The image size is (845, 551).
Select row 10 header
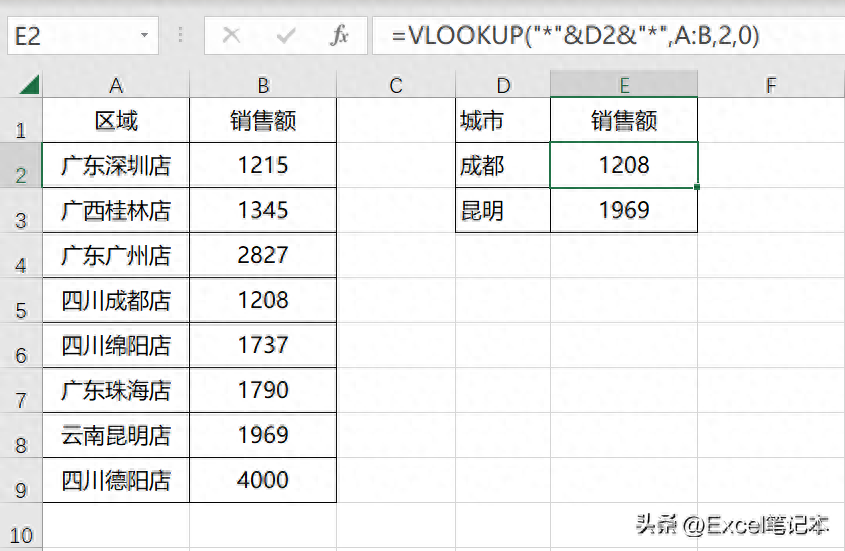20,526
